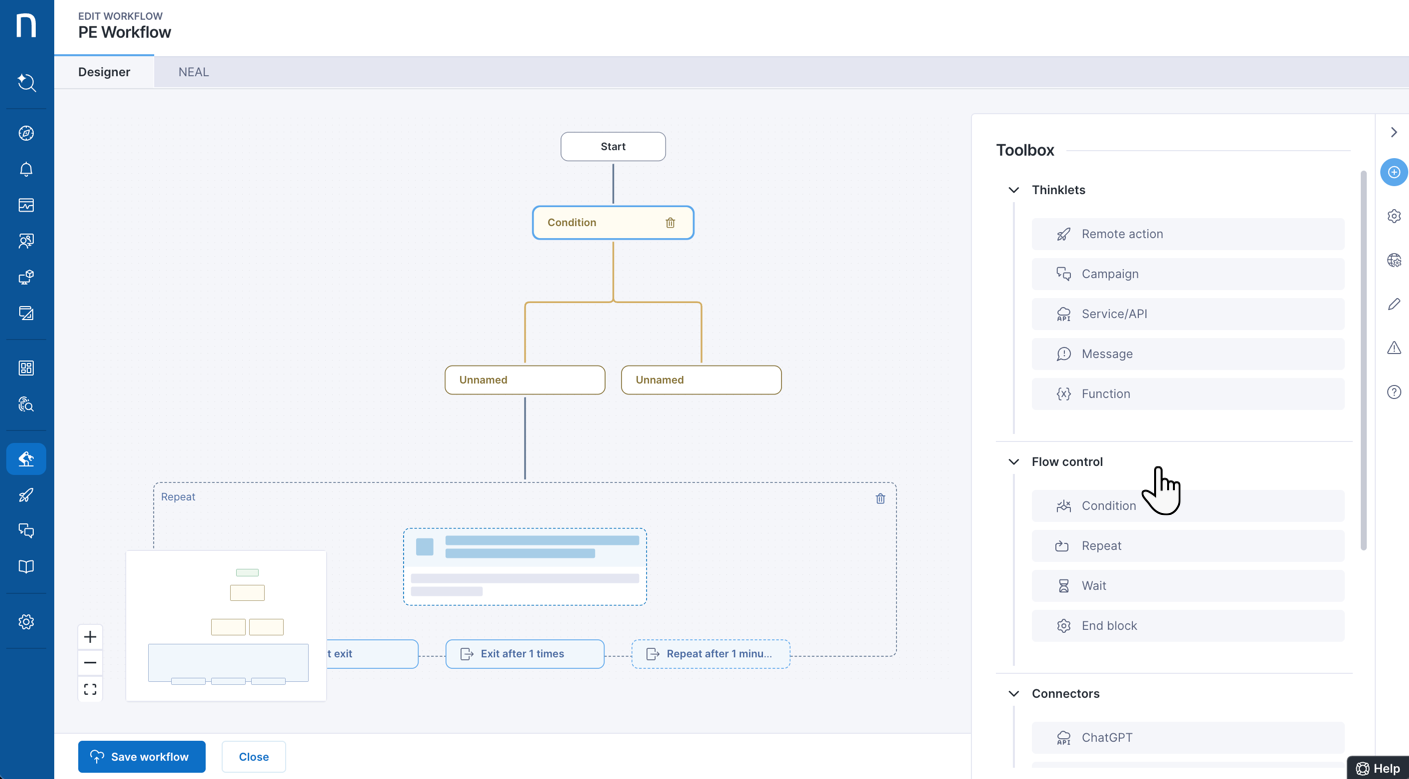Open the help question mark icon in right rail
This screenshot has width=1409, height=779.
pyautogui.click(x=1394, y=392)
